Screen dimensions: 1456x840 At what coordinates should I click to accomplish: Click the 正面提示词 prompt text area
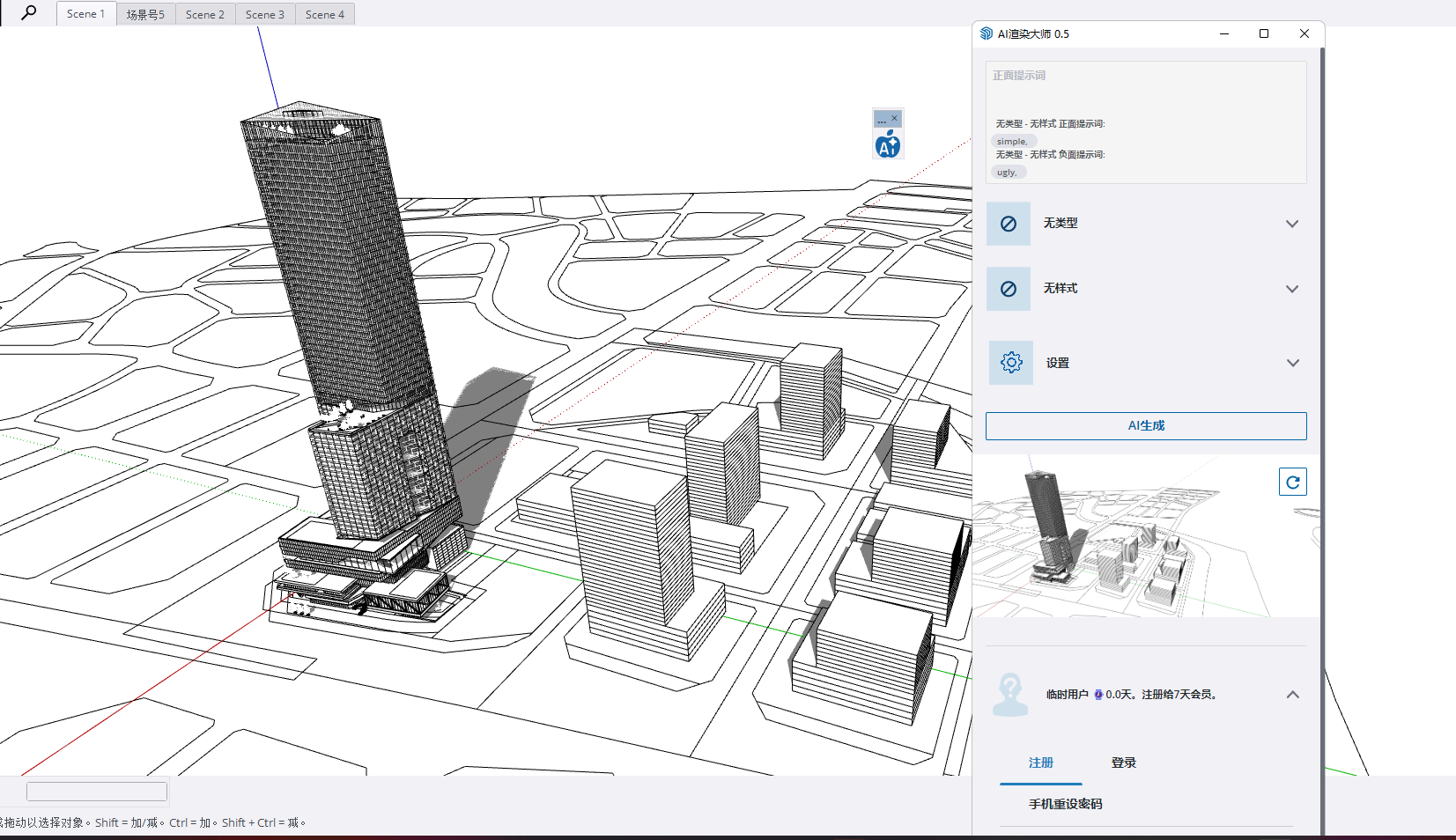1145,92
